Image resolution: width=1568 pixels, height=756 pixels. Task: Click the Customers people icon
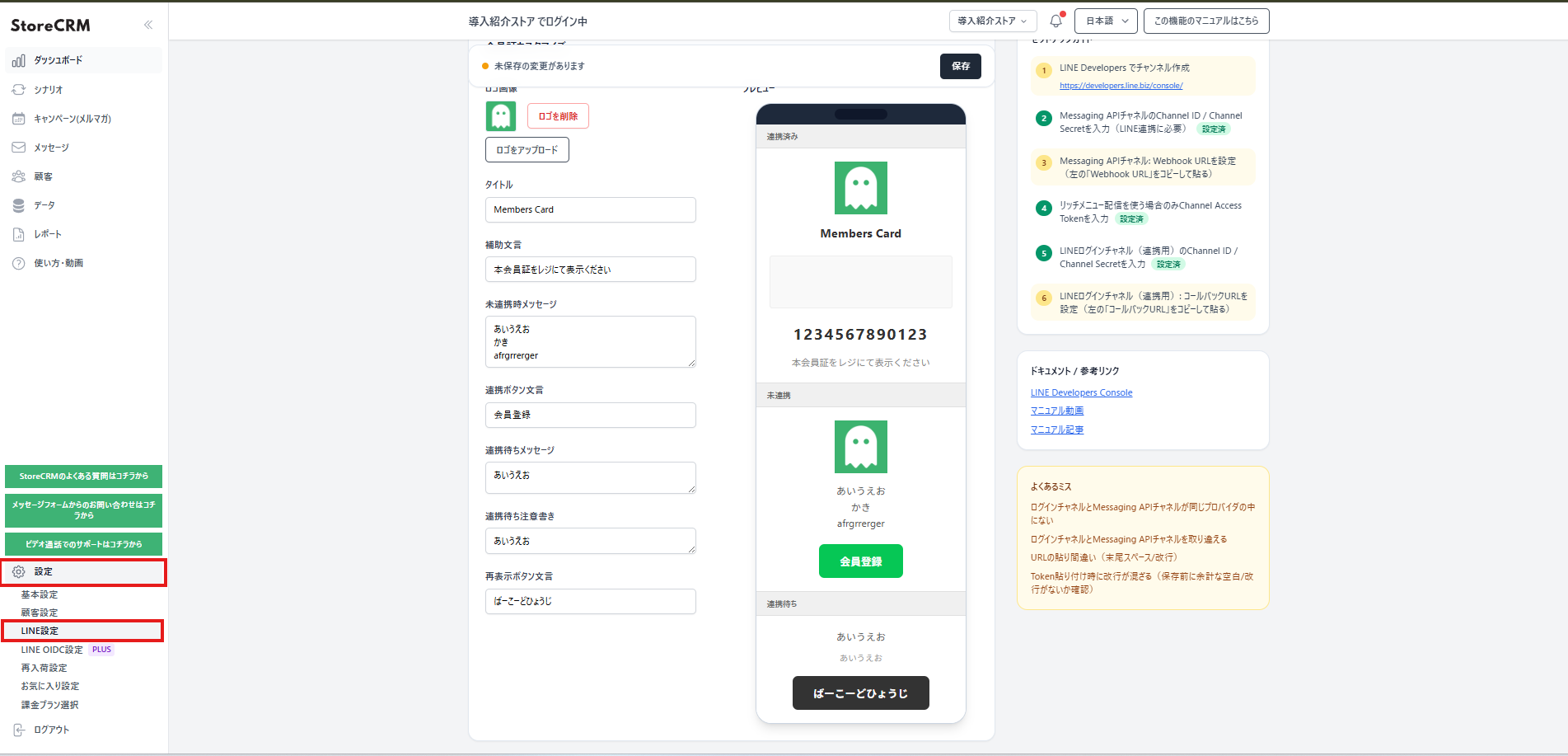tap(18, 176)
